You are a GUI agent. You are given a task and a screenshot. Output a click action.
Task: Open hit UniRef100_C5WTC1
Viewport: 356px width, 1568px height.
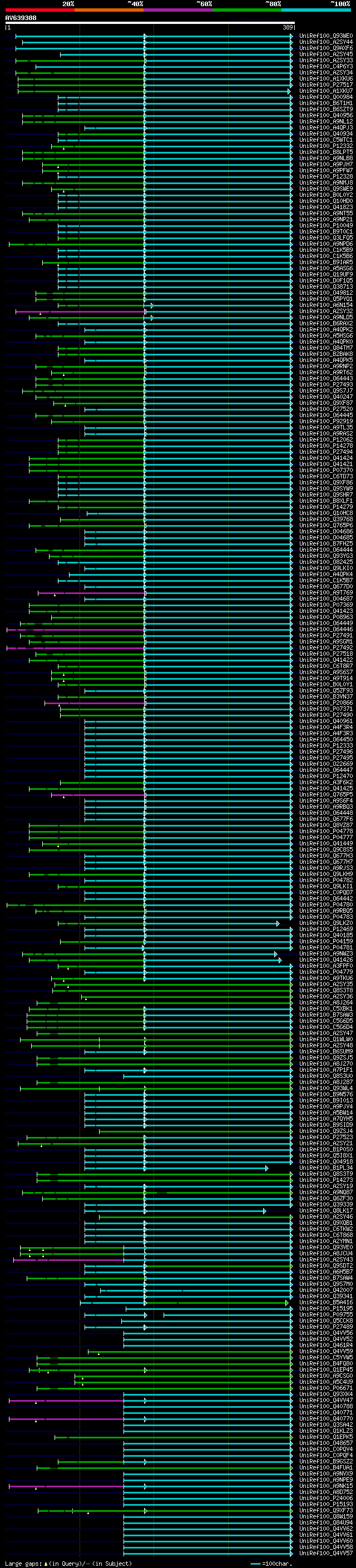pos(326,140)
